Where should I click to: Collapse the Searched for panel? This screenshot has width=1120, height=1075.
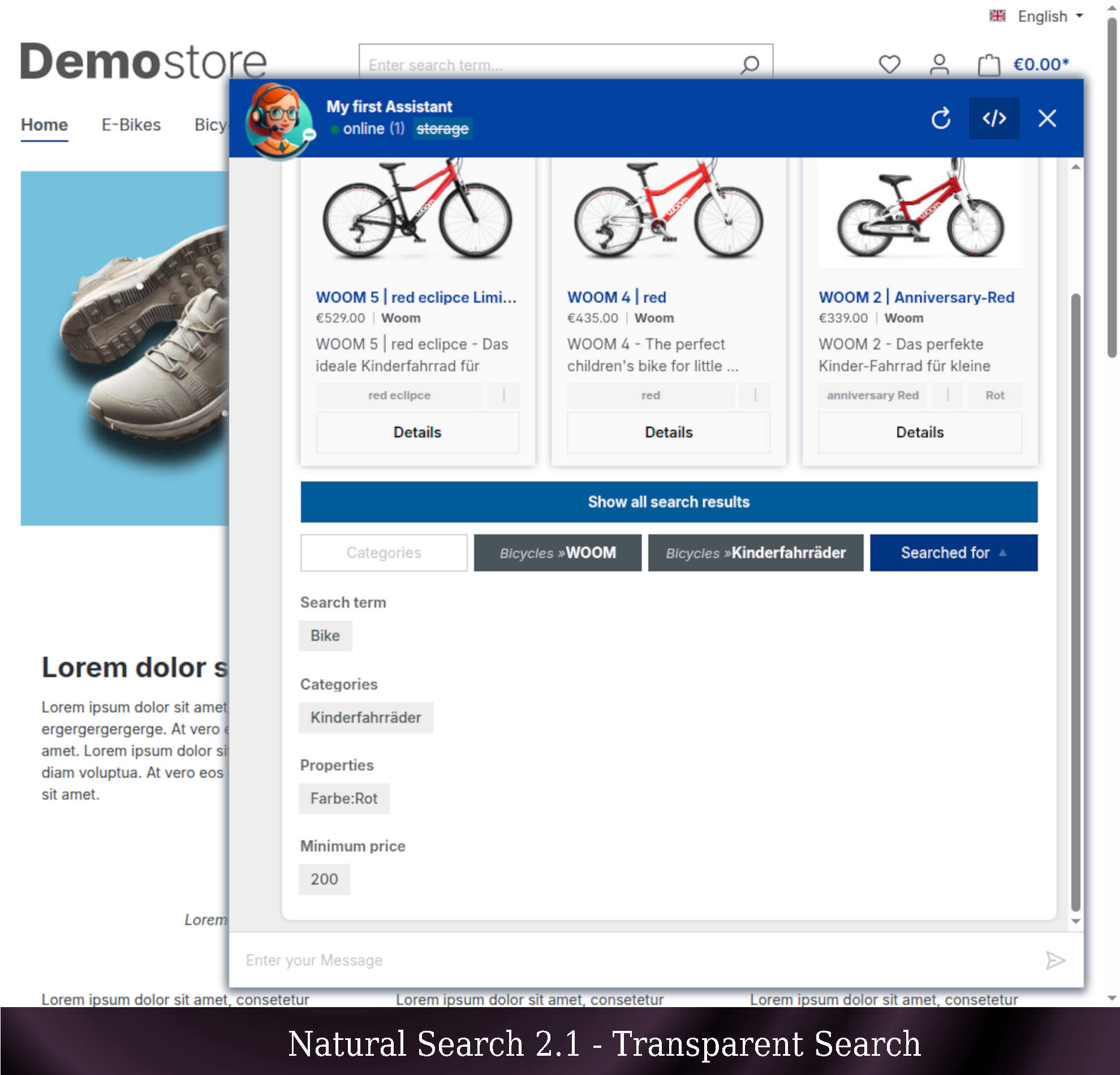point(953,553)
